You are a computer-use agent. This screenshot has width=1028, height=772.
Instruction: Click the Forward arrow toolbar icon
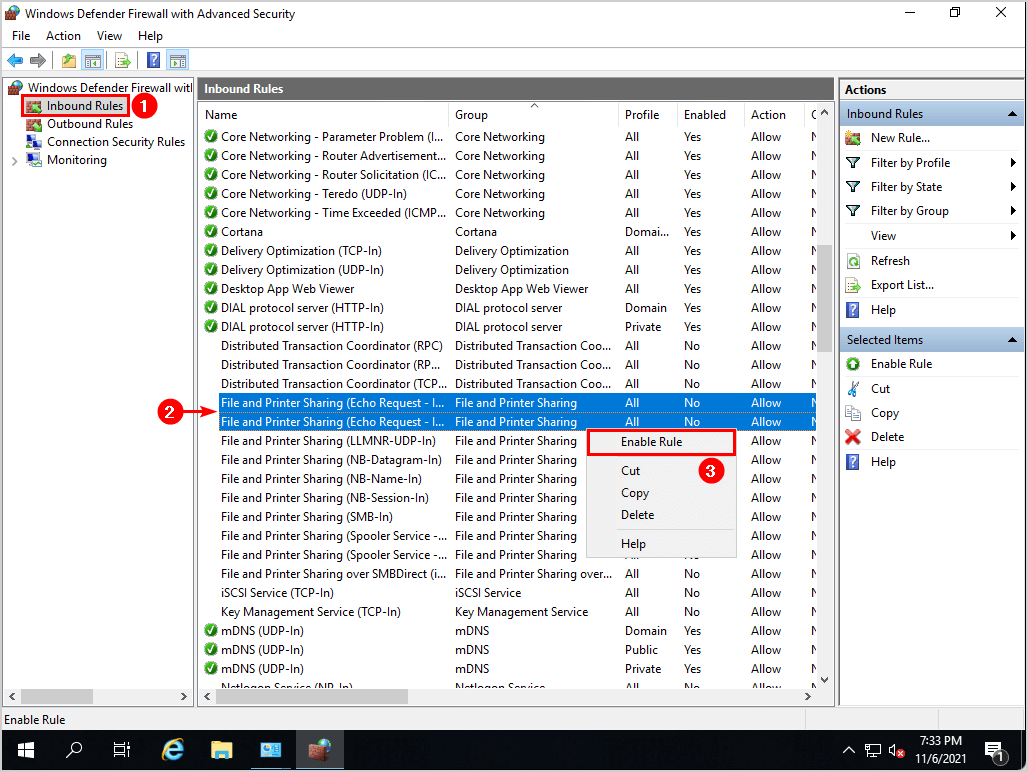point(38,61)
